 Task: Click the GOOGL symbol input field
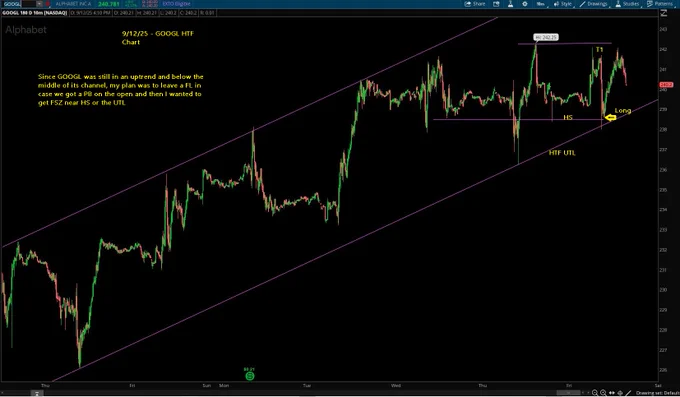tap(18, 4)
